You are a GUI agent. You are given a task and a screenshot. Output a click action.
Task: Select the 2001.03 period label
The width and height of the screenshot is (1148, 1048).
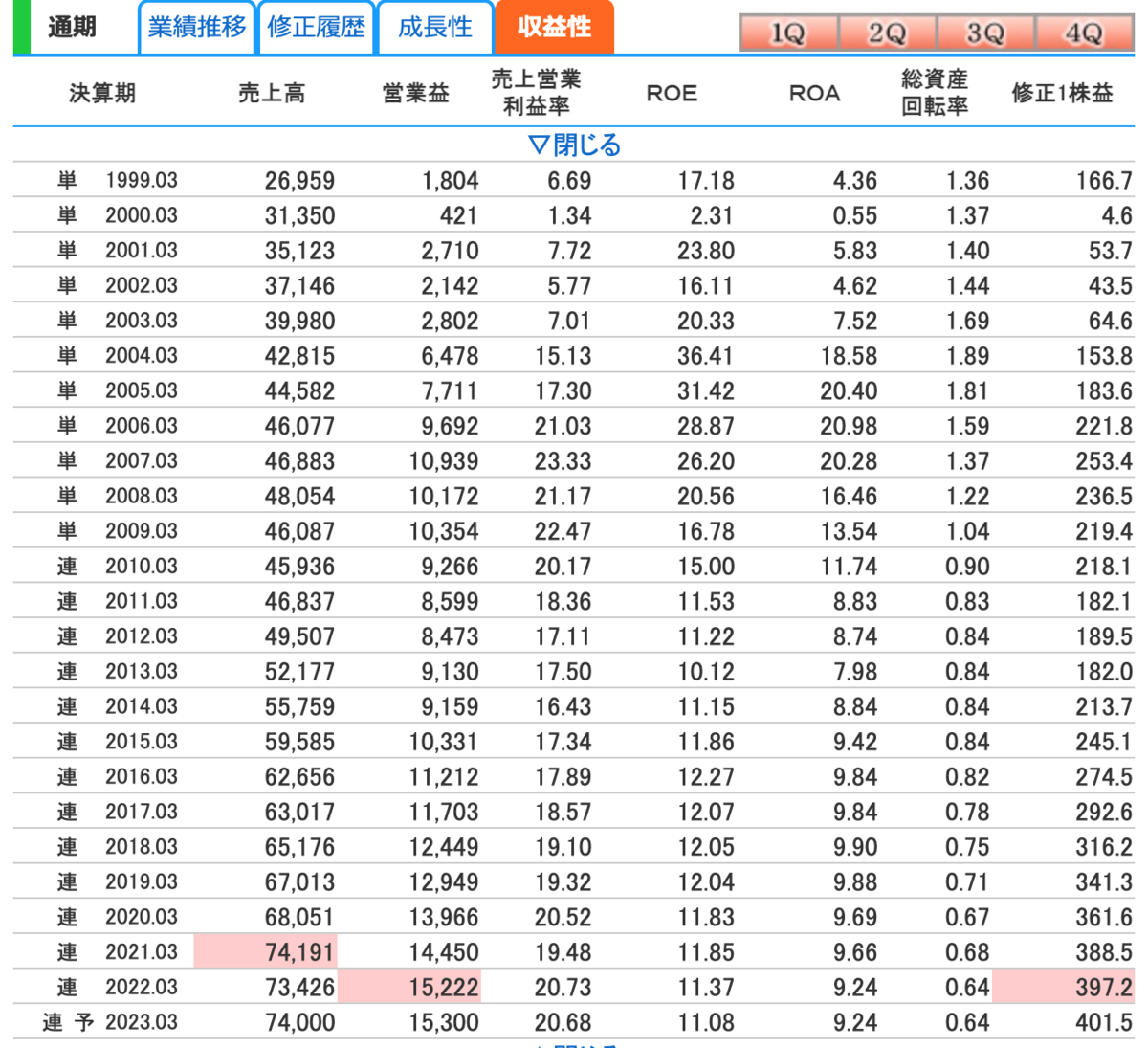142,251
